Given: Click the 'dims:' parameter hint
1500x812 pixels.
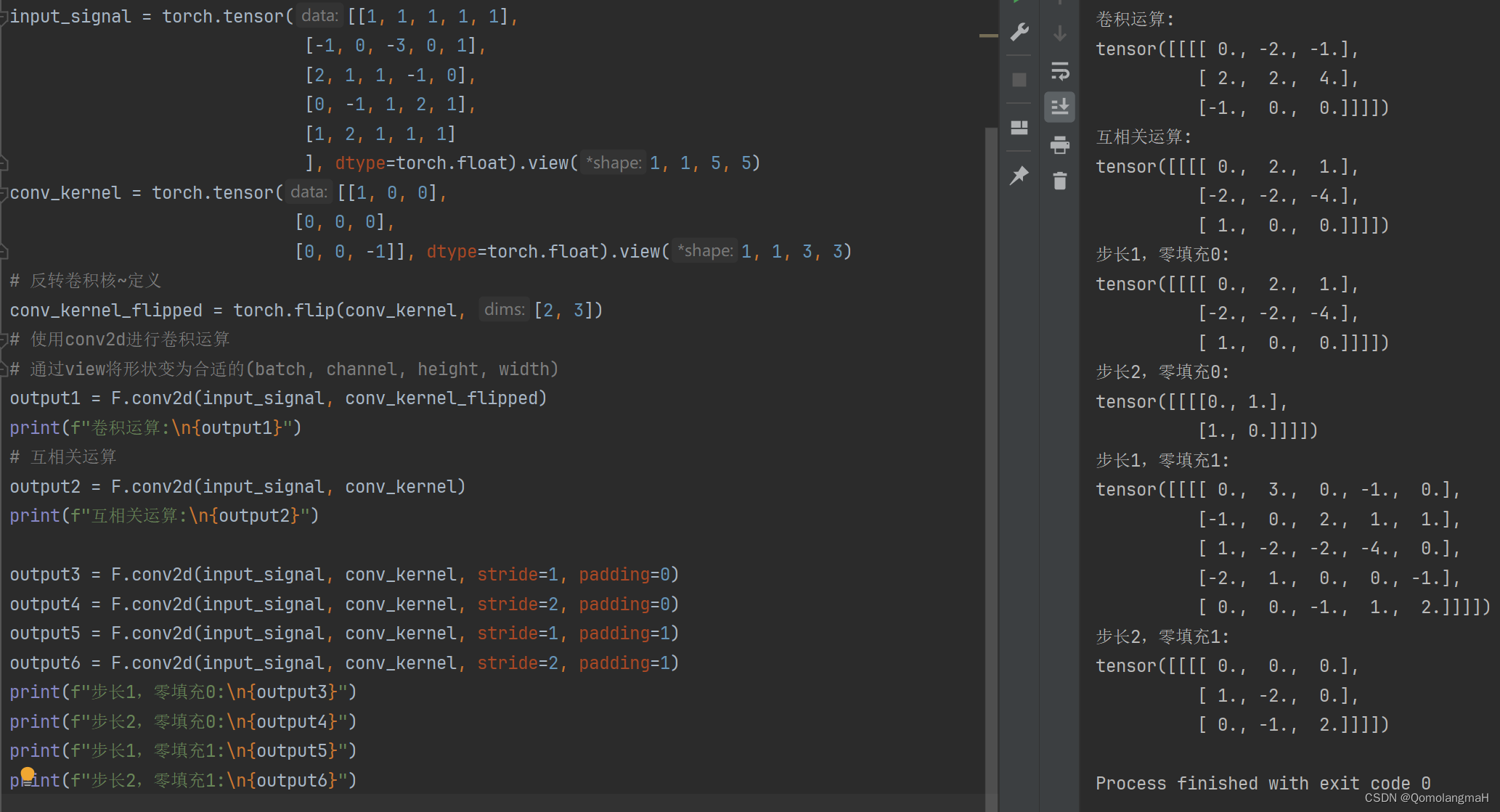Looking at the screenshot, I should coord(504,310).
